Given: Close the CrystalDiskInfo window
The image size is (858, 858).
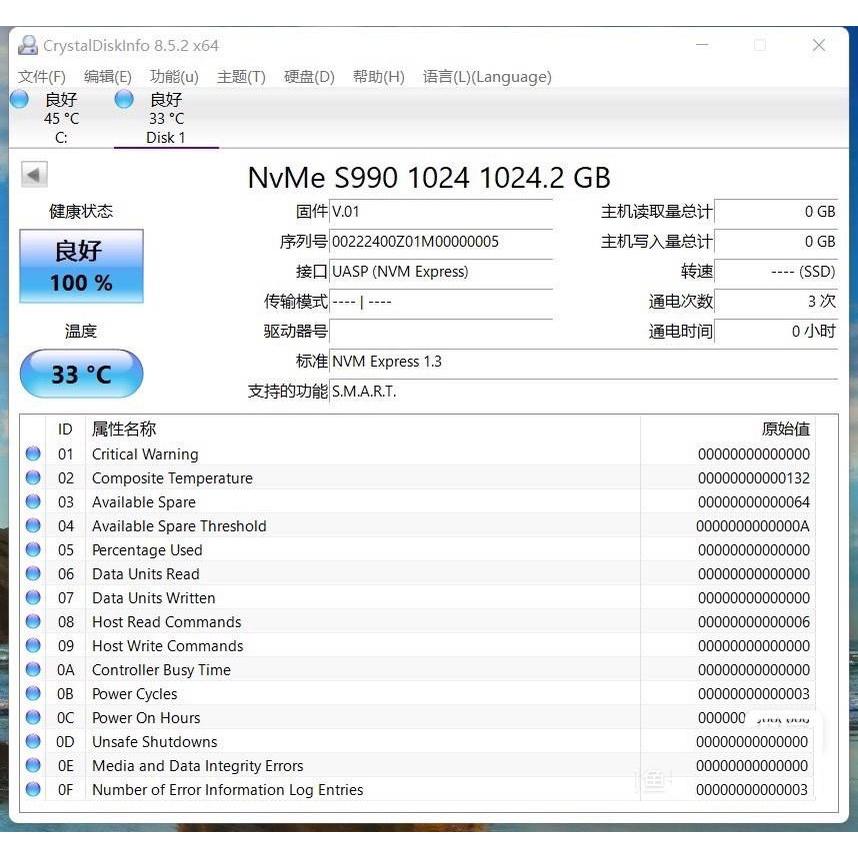Looking at the screenshot, I should [819, 45].
